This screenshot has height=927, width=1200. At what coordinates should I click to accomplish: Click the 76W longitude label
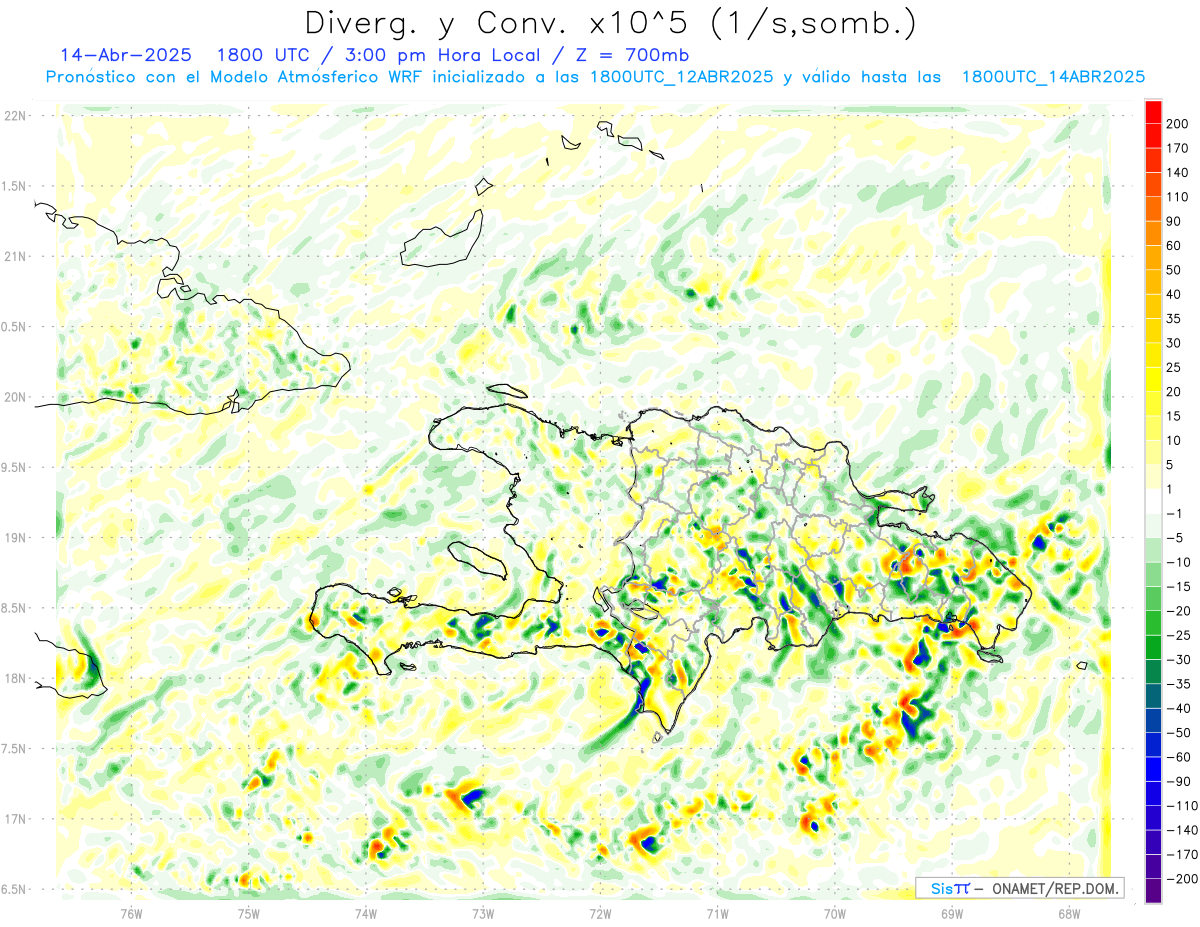coord(131,913)
